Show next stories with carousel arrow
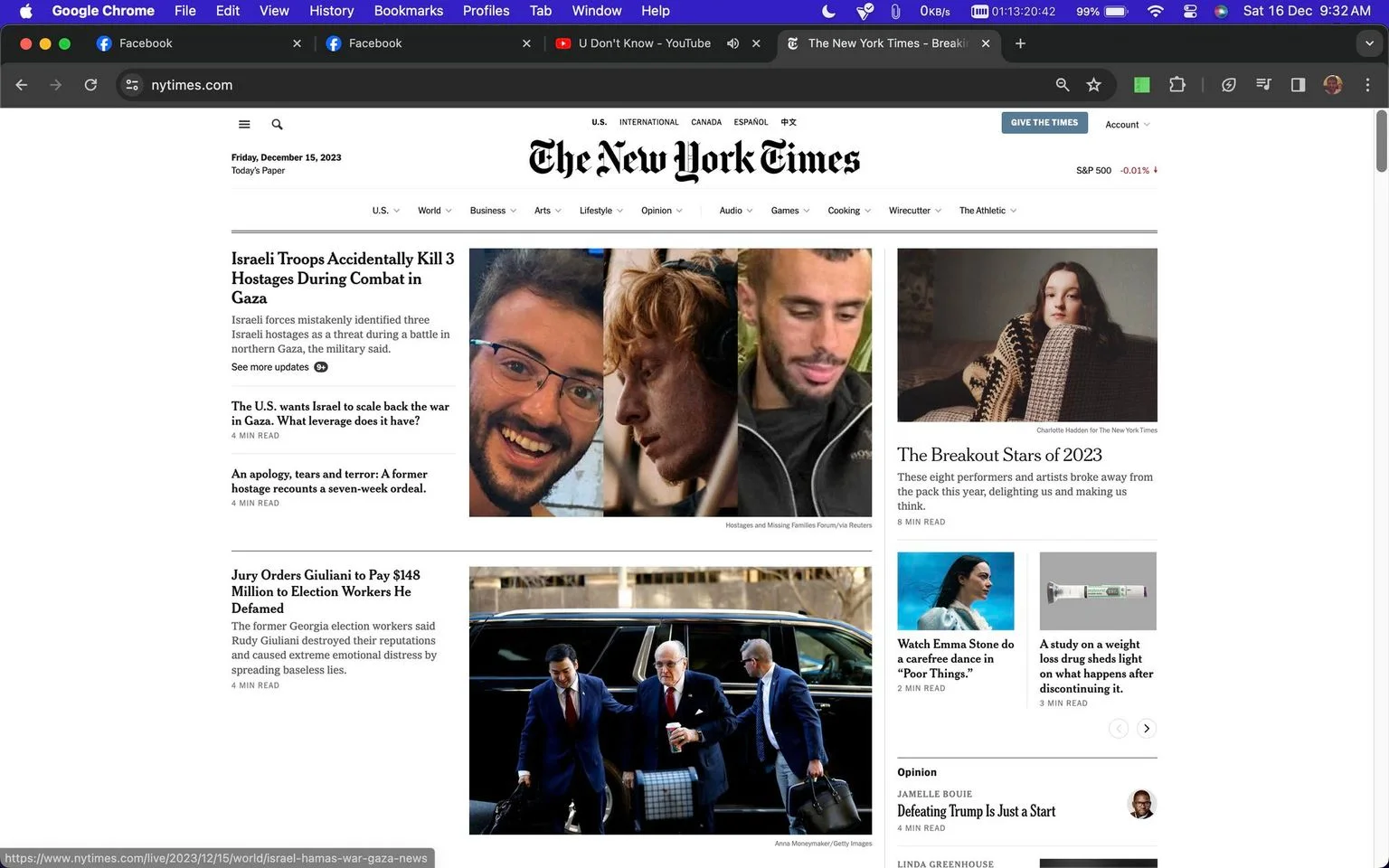 pos(1146,729)
